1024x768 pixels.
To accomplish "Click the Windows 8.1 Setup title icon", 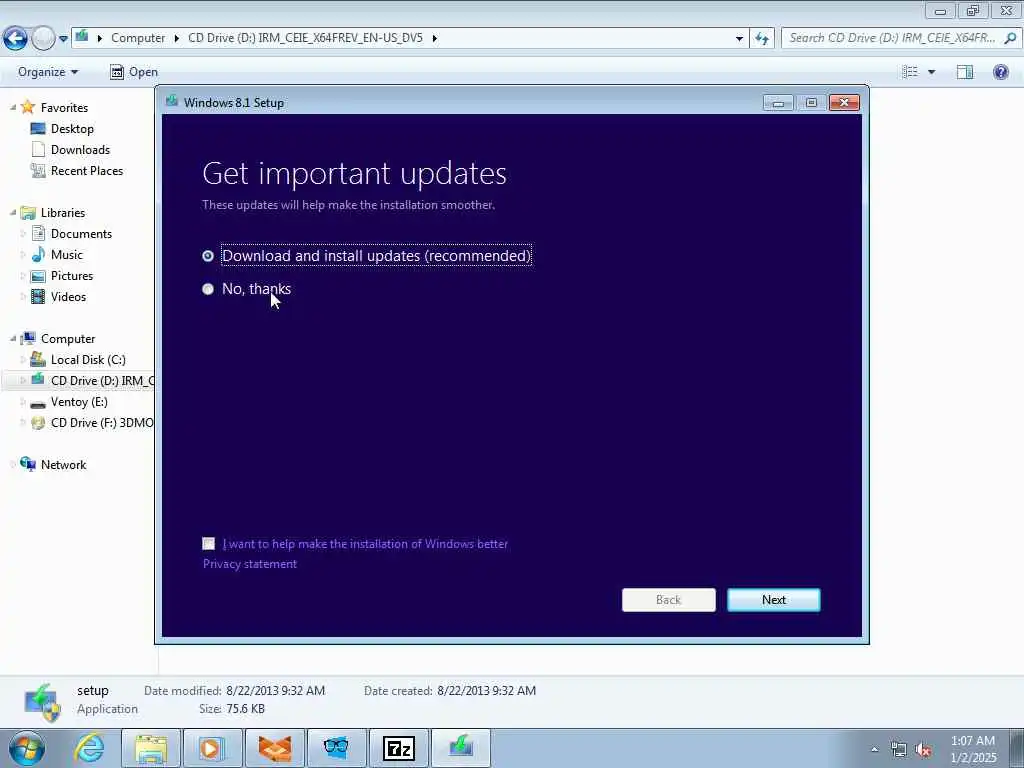I will coord(172,101).
